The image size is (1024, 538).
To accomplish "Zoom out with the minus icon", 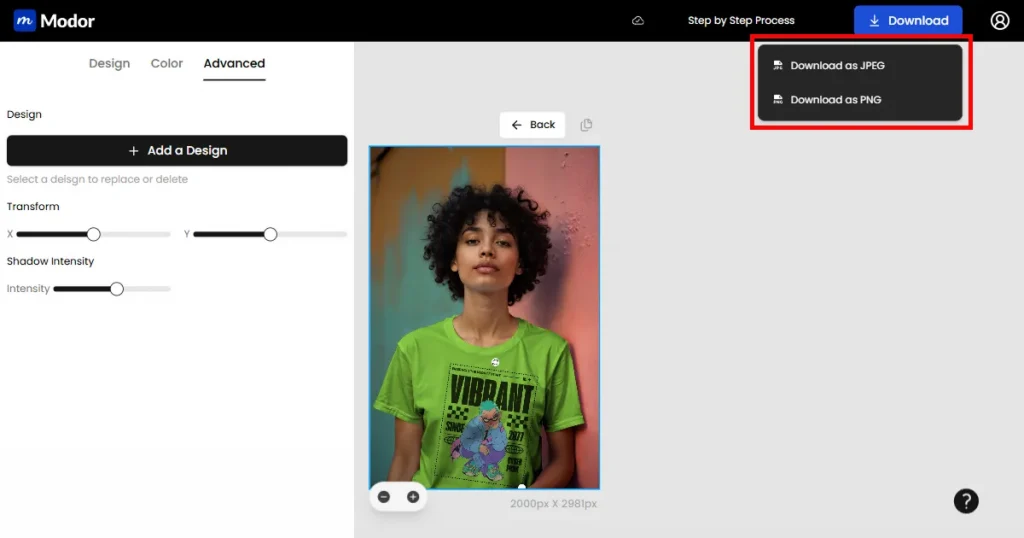I will tap(384, 497).
